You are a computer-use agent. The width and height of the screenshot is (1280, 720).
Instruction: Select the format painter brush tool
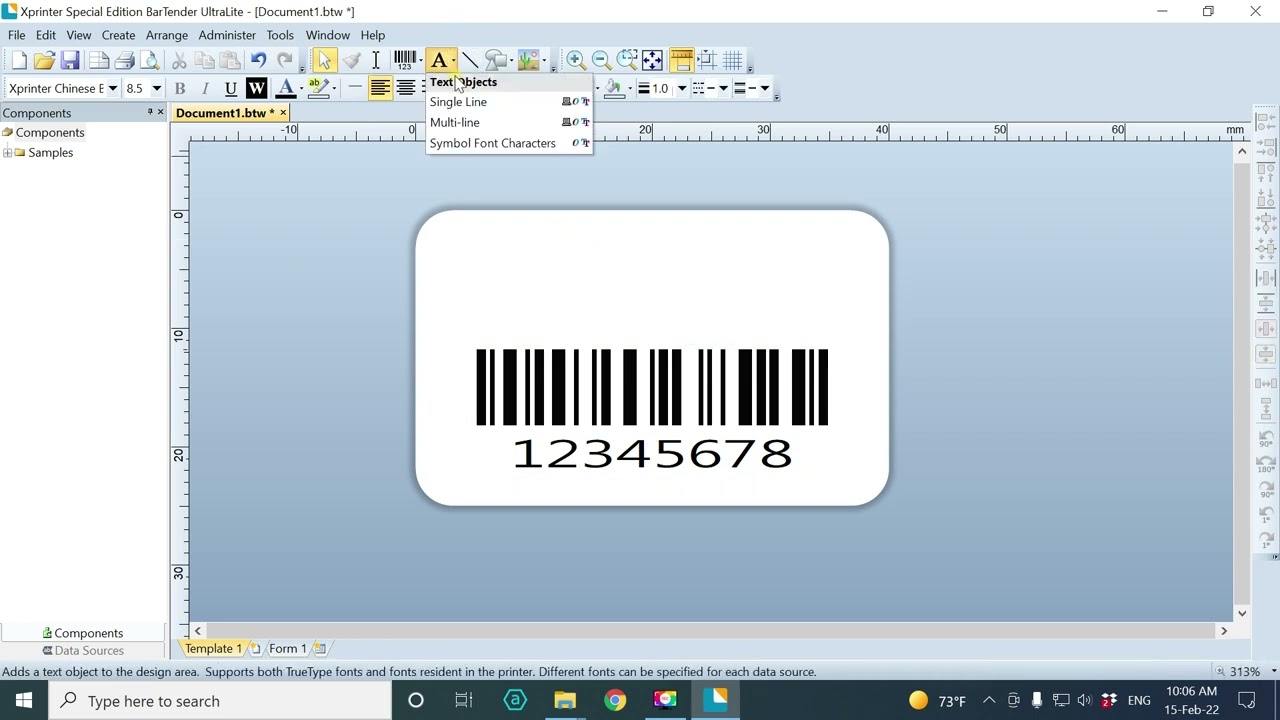click(351, 61)
